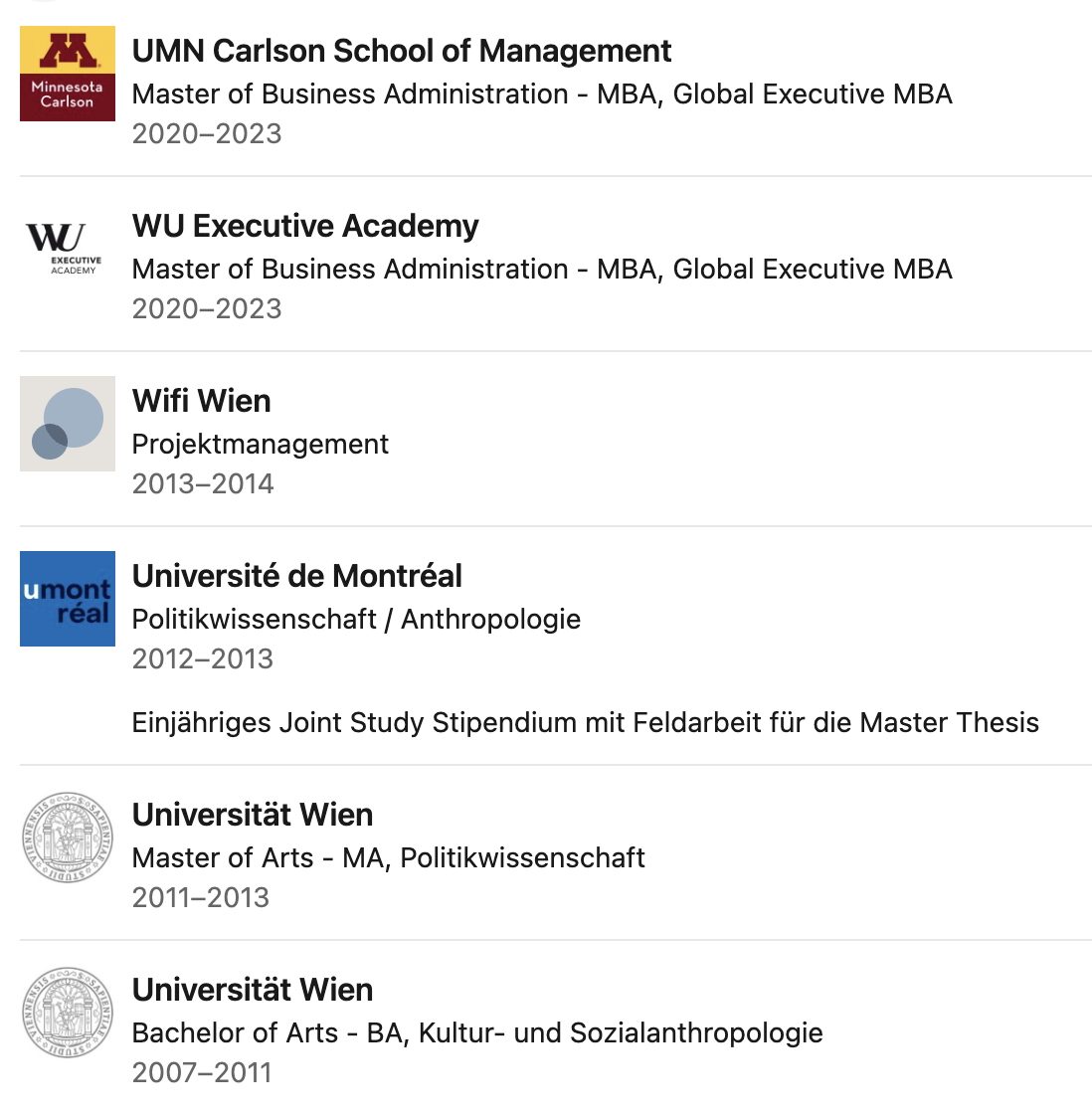This screenshot has height=1118, width=1092.
Task: Open the WU Executive Academy title link
Action: (305, 226)
